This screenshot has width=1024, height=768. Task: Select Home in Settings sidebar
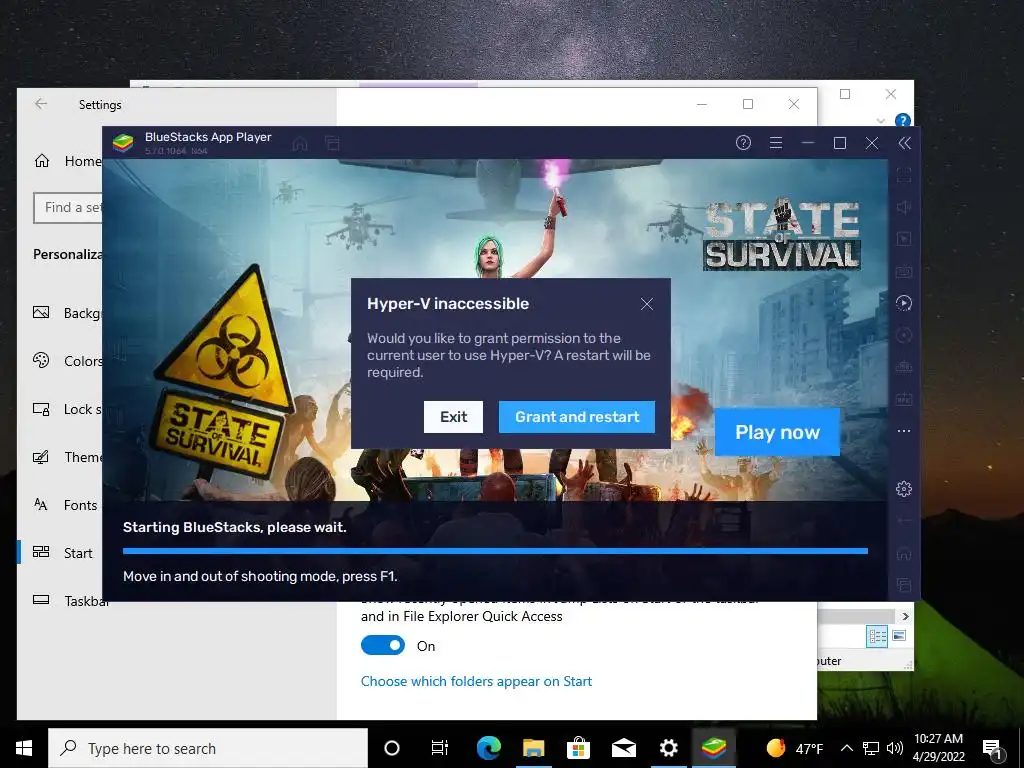pos(68,161)
